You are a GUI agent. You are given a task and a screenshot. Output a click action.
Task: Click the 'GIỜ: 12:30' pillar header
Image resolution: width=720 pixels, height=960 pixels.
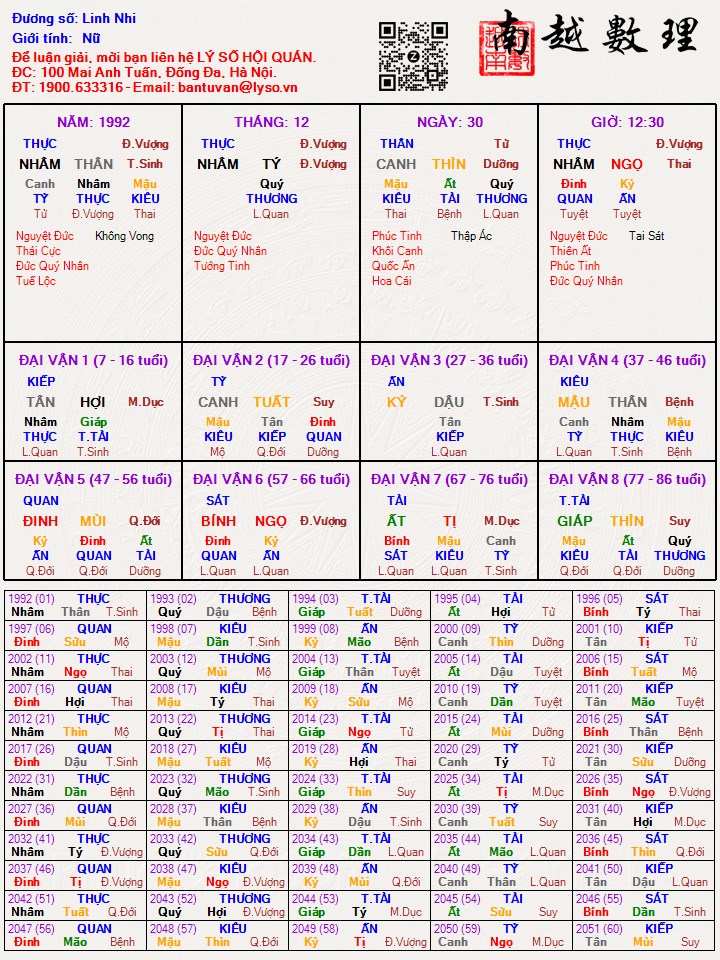click(628, 122)
